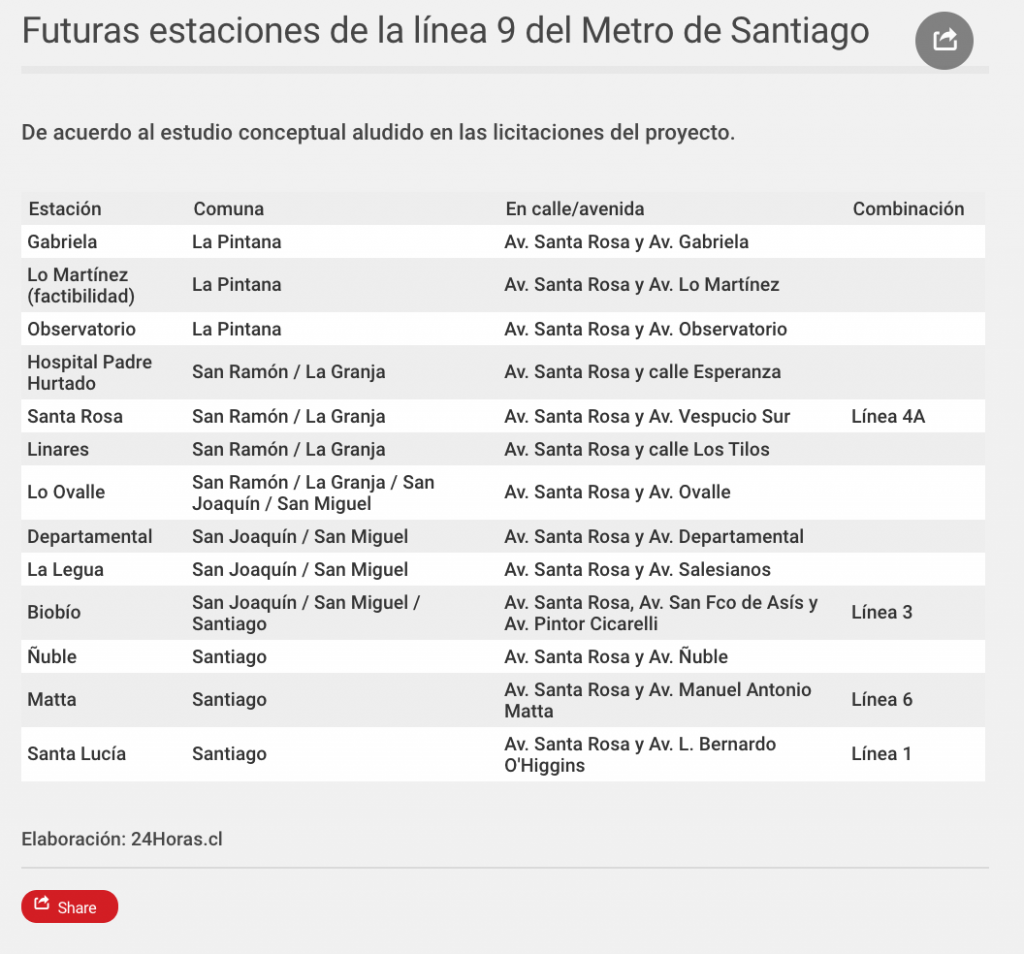The height and width of the screenshot is (954, 1024).
Task: Click the Línea 3 combination cell
Action: pos(882,612)
